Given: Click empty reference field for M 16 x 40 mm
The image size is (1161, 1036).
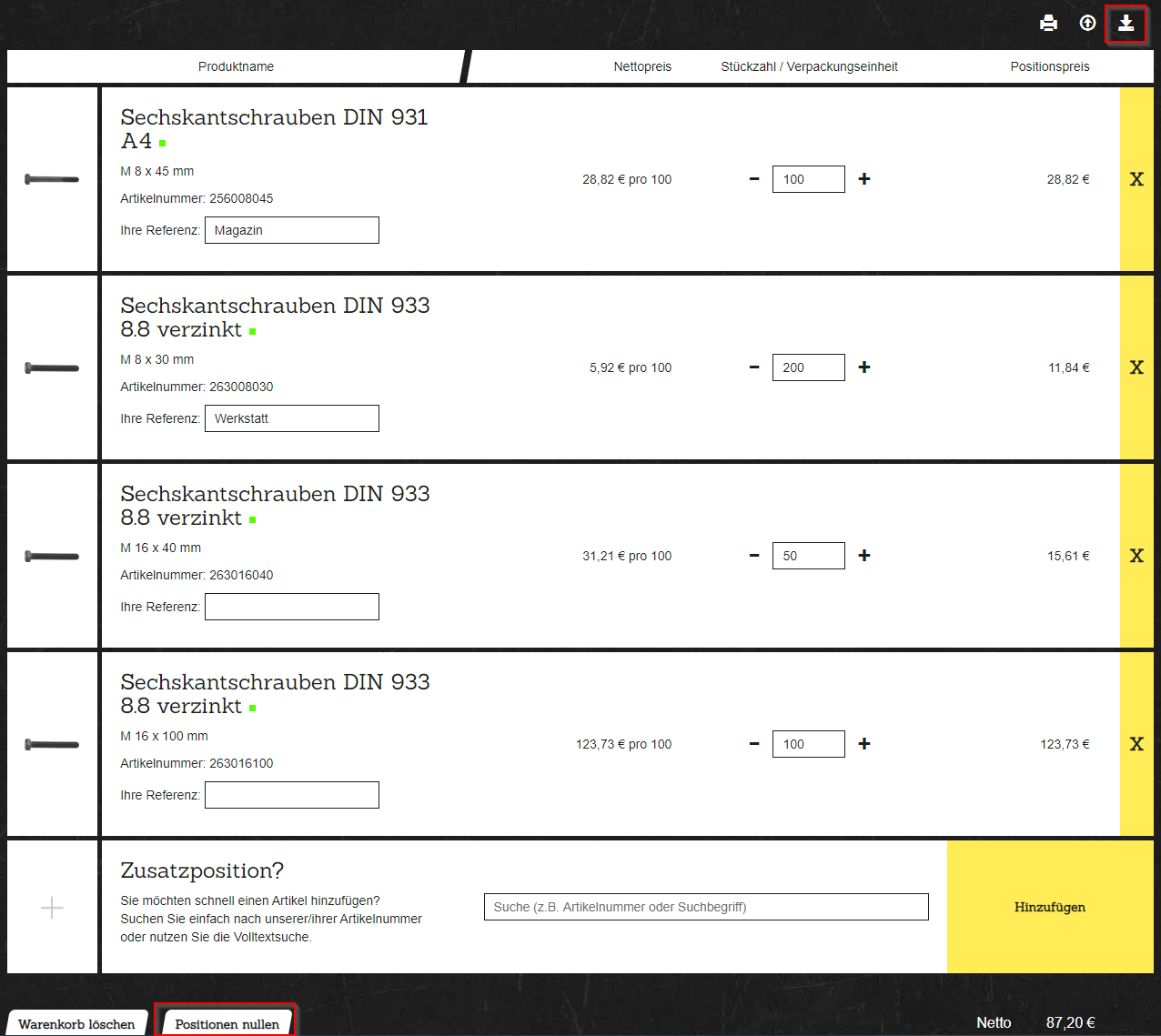Looking at the screenshot, I should tap(291, 607).
